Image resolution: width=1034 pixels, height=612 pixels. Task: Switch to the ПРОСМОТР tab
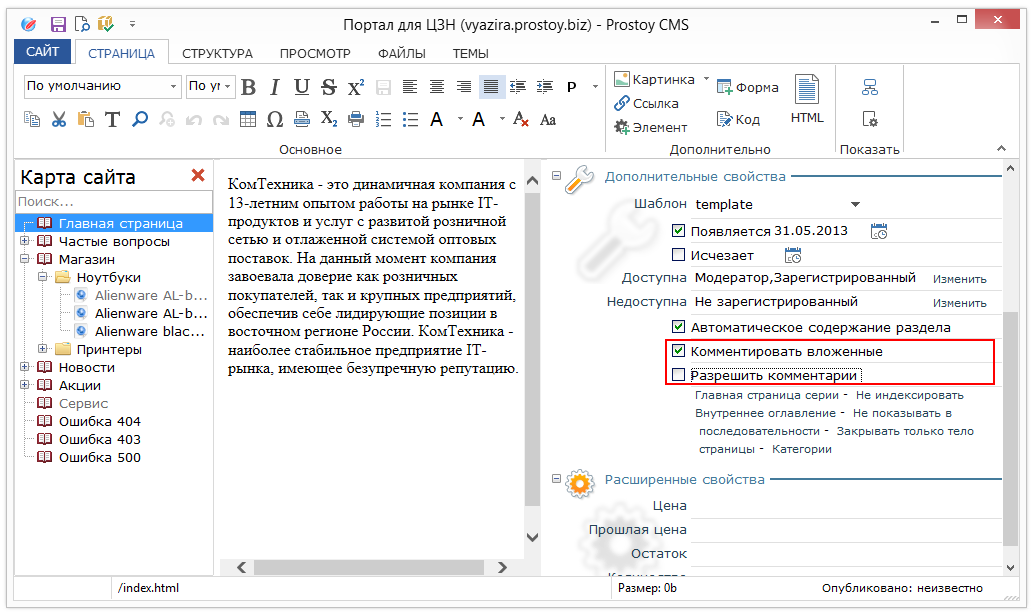(x=315, y=53)
